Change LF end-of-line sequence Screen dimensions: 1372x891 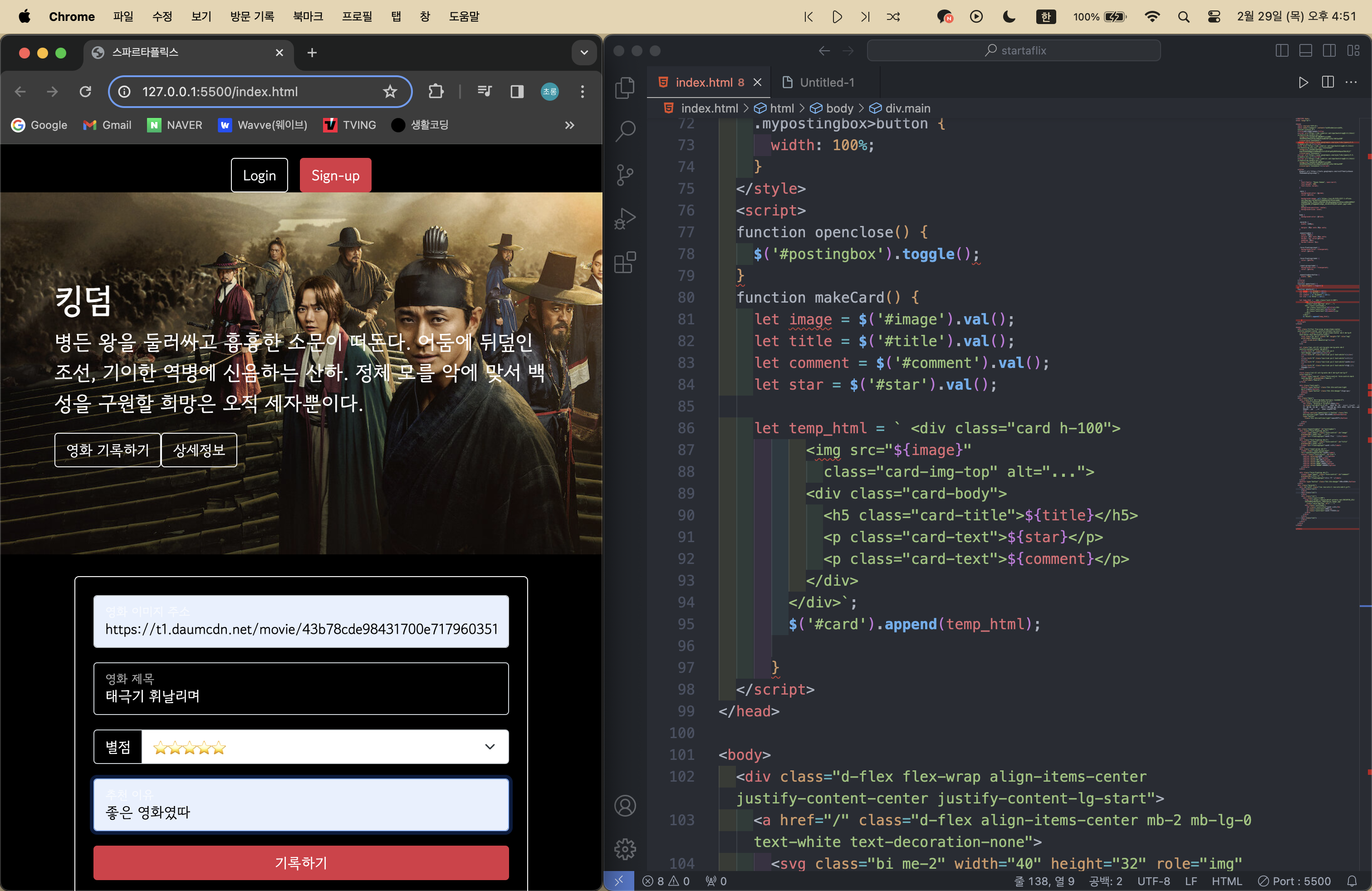click(x=1191, y=881)
